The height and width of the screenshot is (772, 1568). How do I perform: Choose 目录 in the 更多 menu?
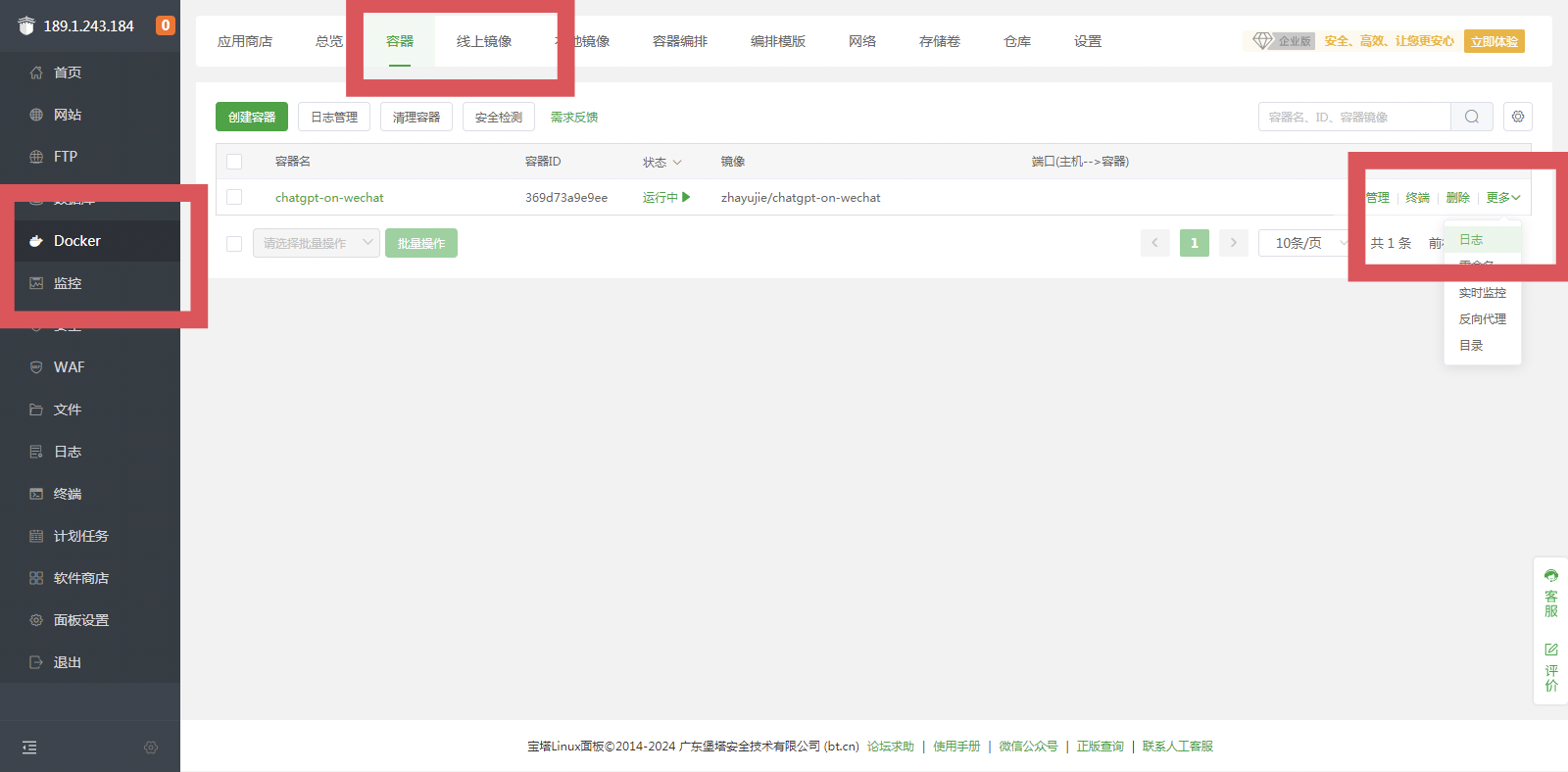pos(1482,346)
